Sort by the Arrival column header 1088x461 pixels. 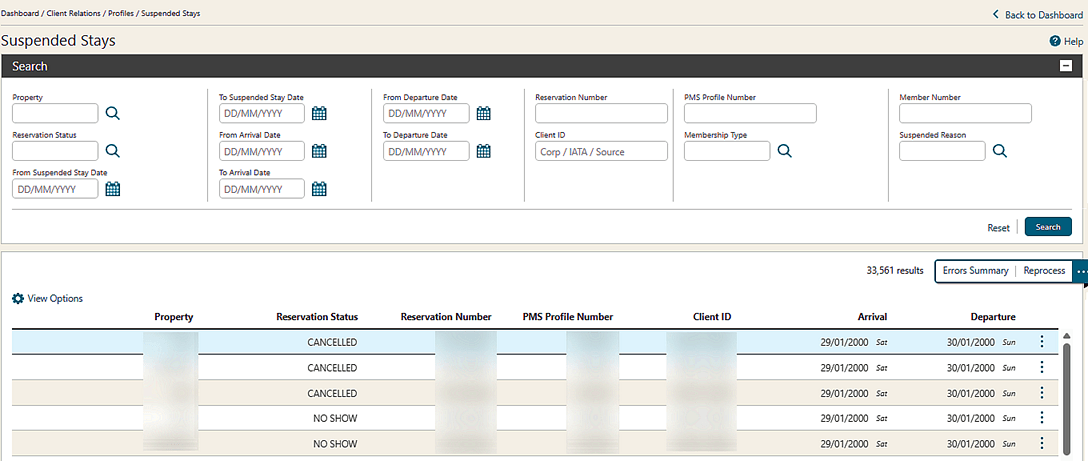point(872,317)
